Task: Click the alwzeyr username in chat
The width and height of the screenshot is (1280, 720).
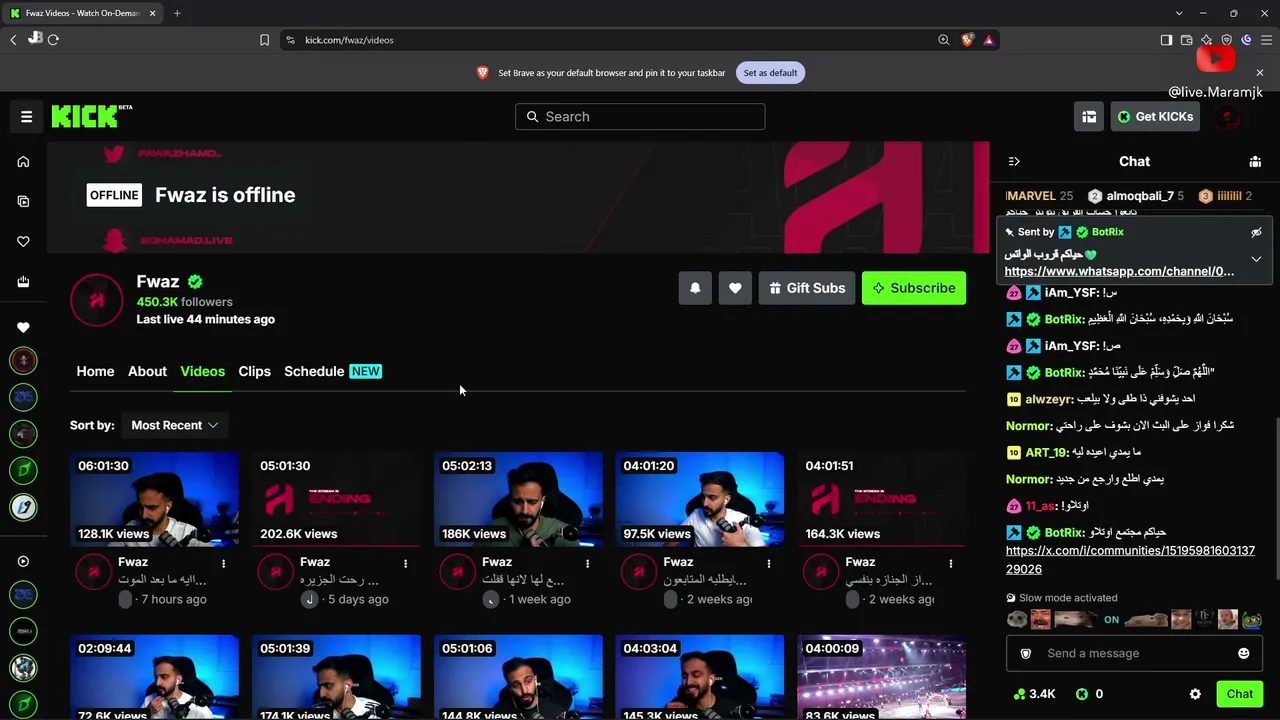Action: [1049, 399]
